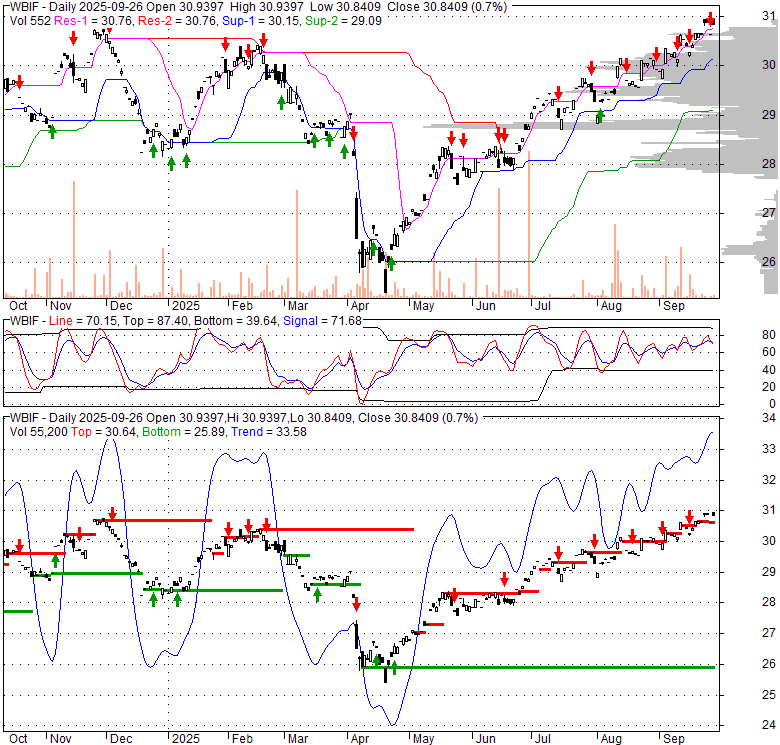
Task: Select the Signal = 71.68 label
Action: (x=322, y=321)
